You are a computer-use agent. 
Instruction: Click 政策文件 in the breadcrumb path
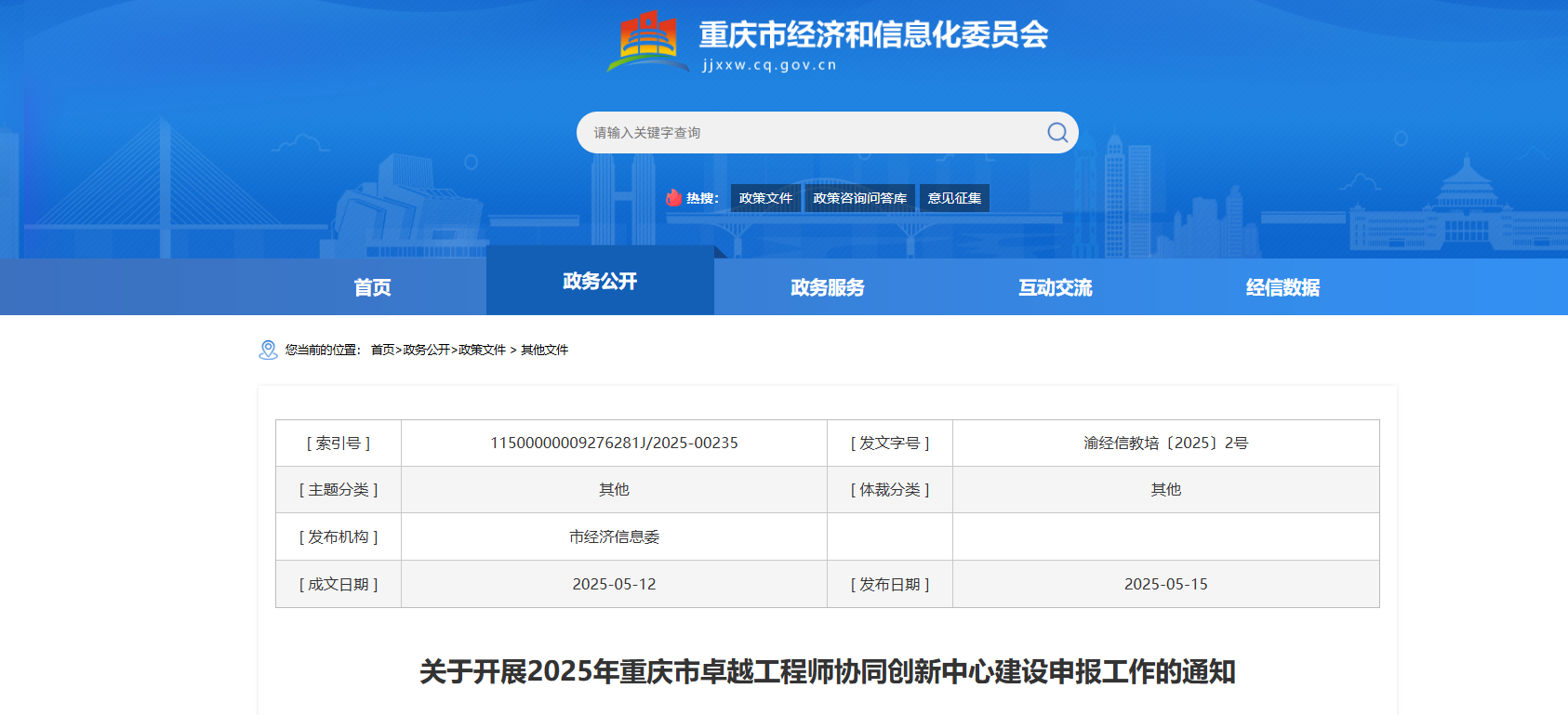click(x=482, y=350)
